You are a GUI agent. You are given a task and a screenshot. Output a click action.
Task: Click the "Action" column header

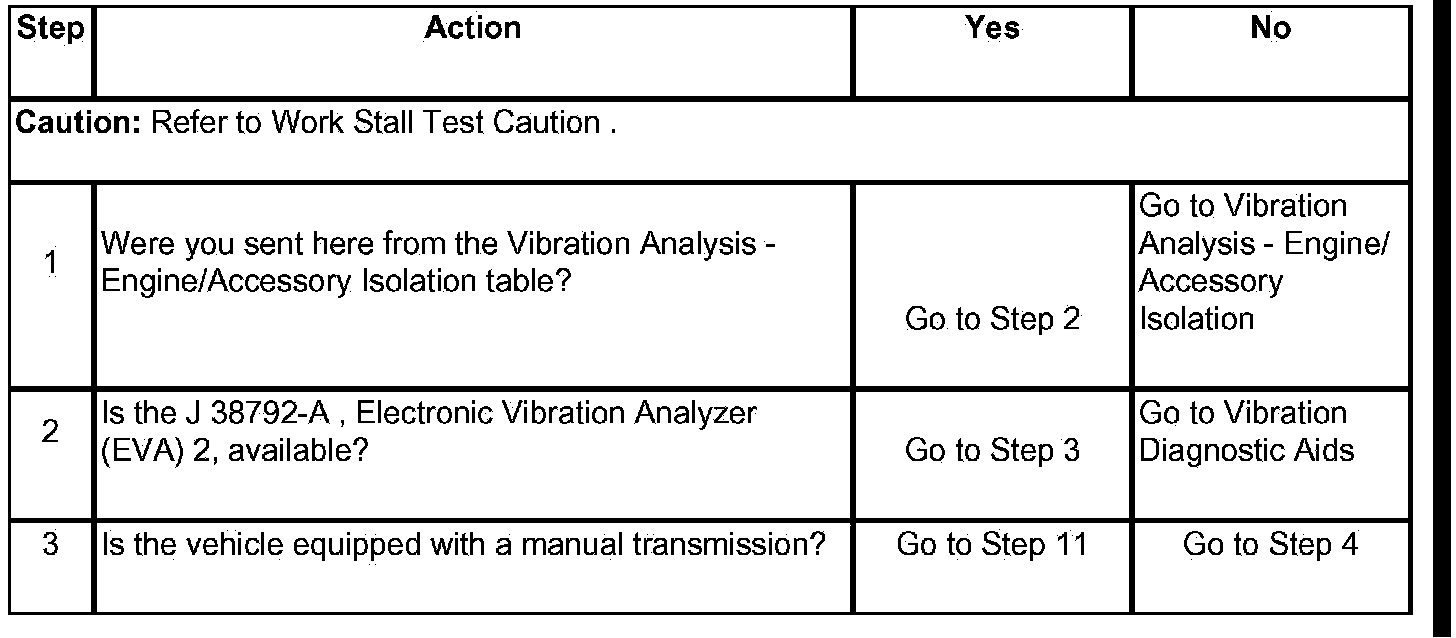tap(472, 29)
